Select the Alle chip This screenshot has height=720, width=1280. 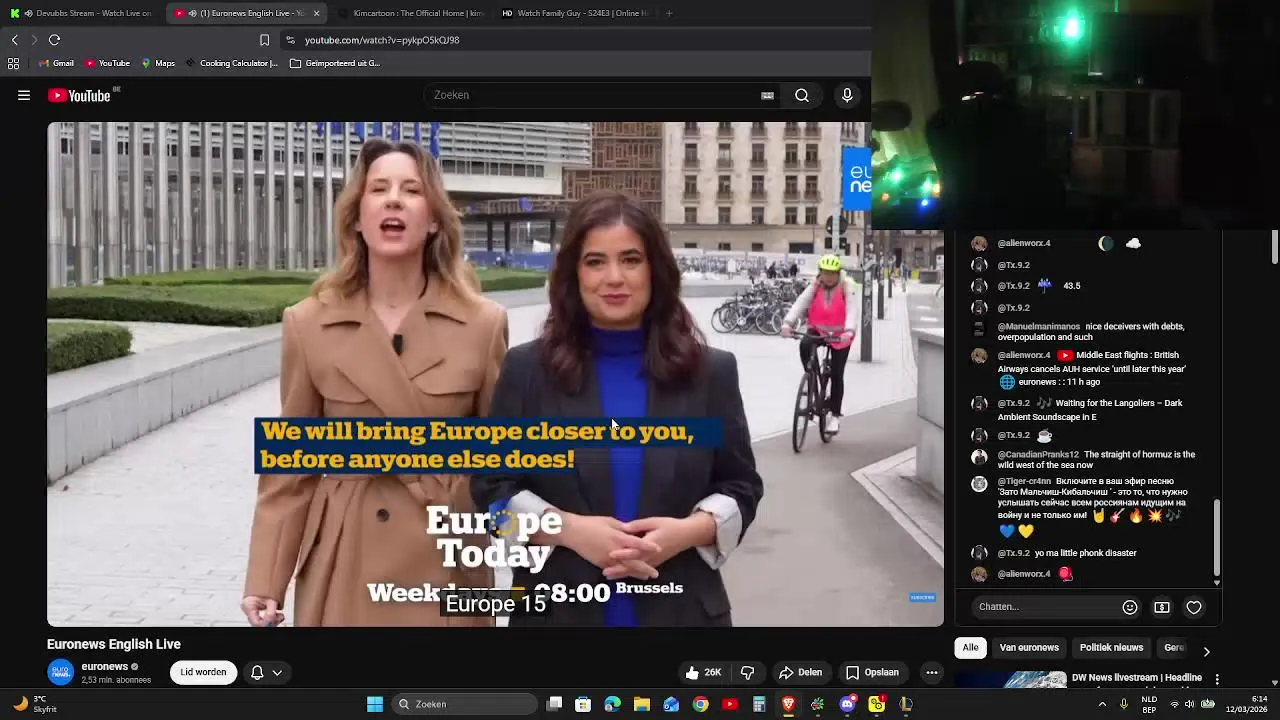point(970,647)
